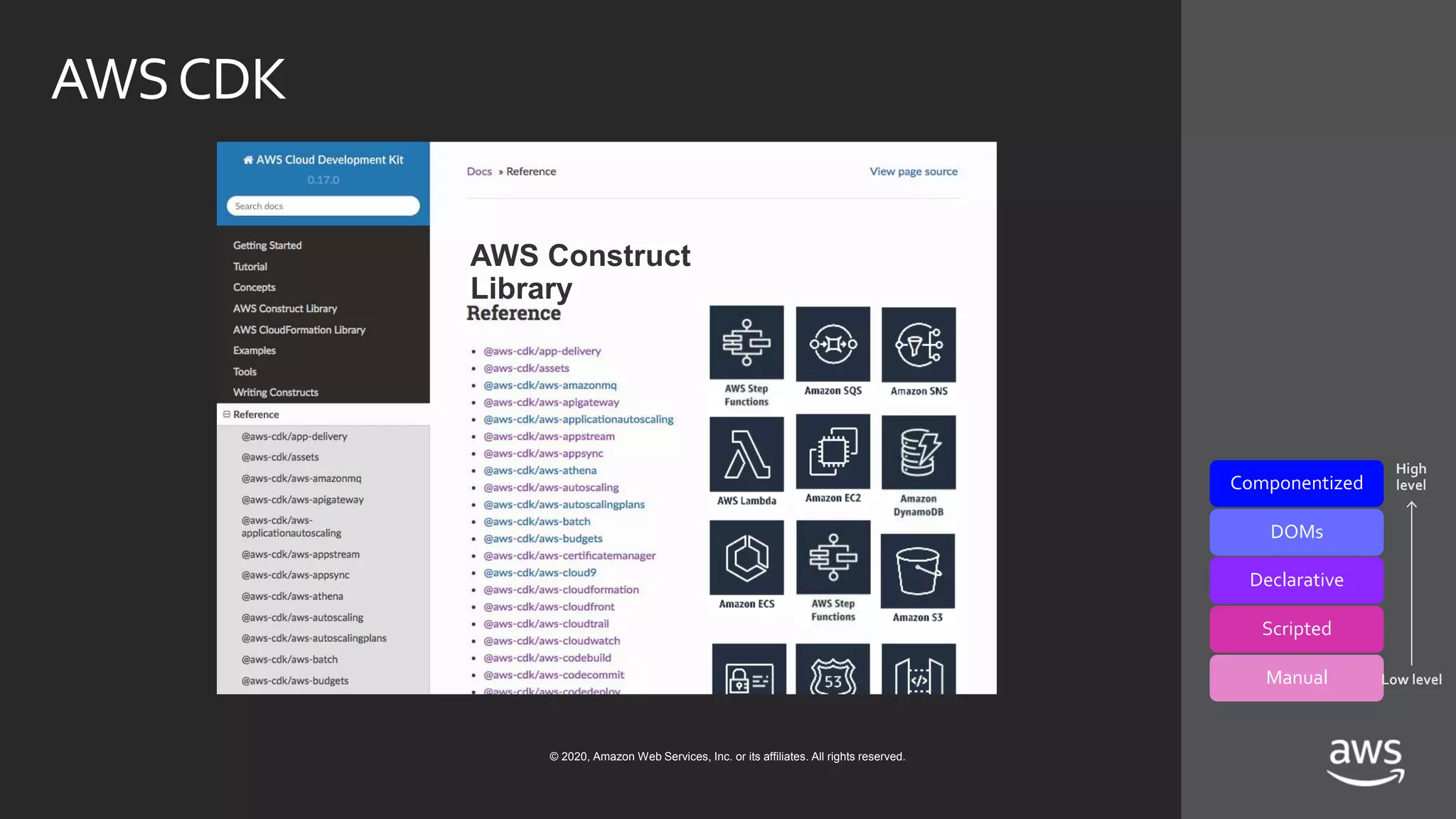Select @aws-cdk/aws-budgets in sidebar tree

pyautogui.click(x=295, y=681)
